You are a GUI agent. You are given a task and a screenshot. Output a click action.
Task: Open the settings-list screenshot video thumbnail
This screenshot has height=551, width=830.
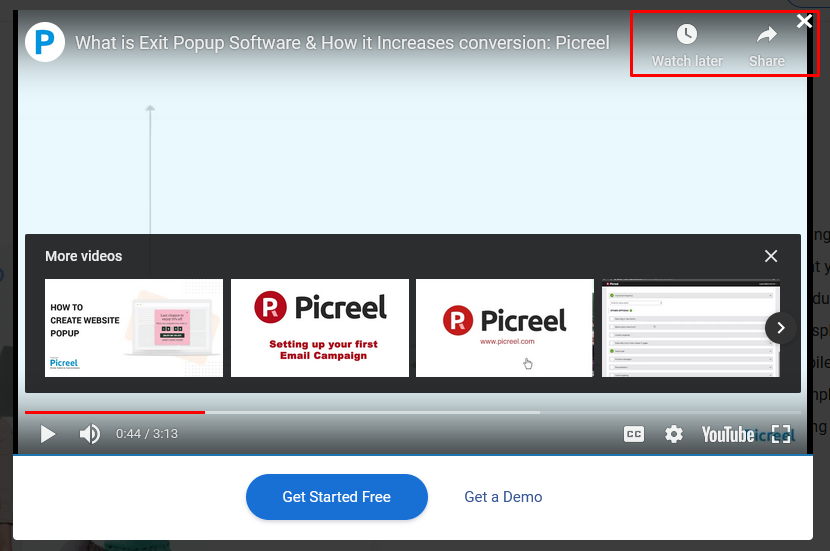(x=690, y=328)
